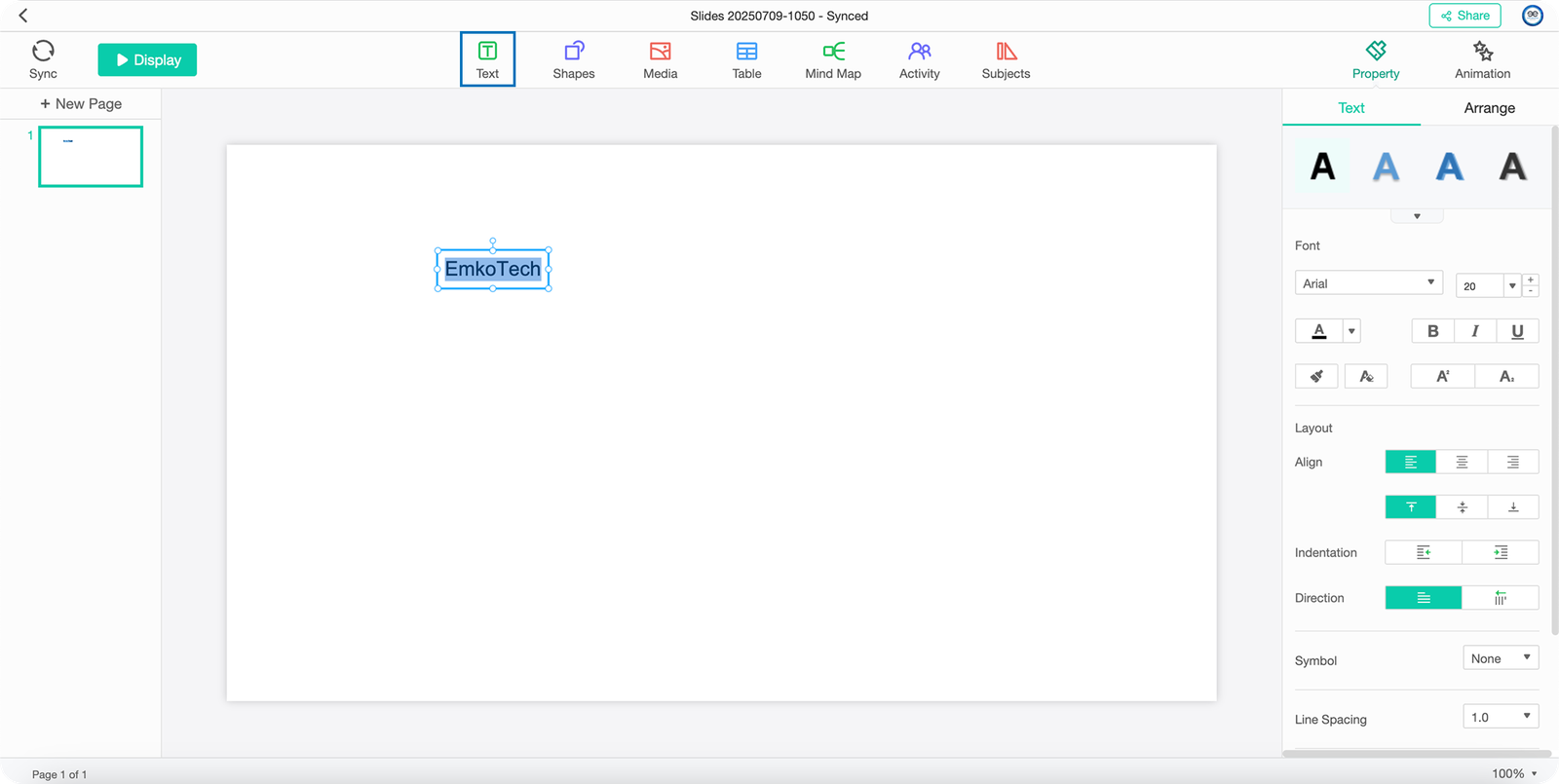Select the page 1 slide thumbnail
1559x784 pixels.
pyautogui.click(x=91, y=157)
